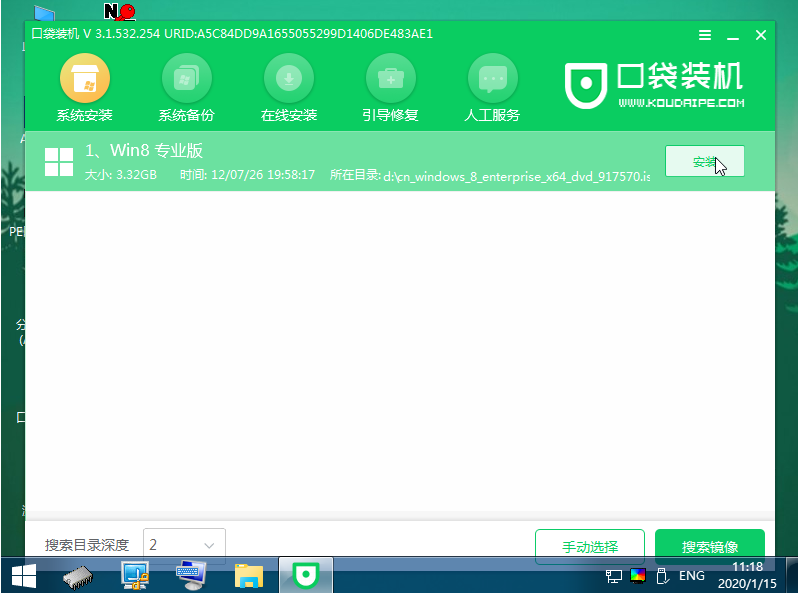Open File Explorer from the taskbar

coord(249,576)
